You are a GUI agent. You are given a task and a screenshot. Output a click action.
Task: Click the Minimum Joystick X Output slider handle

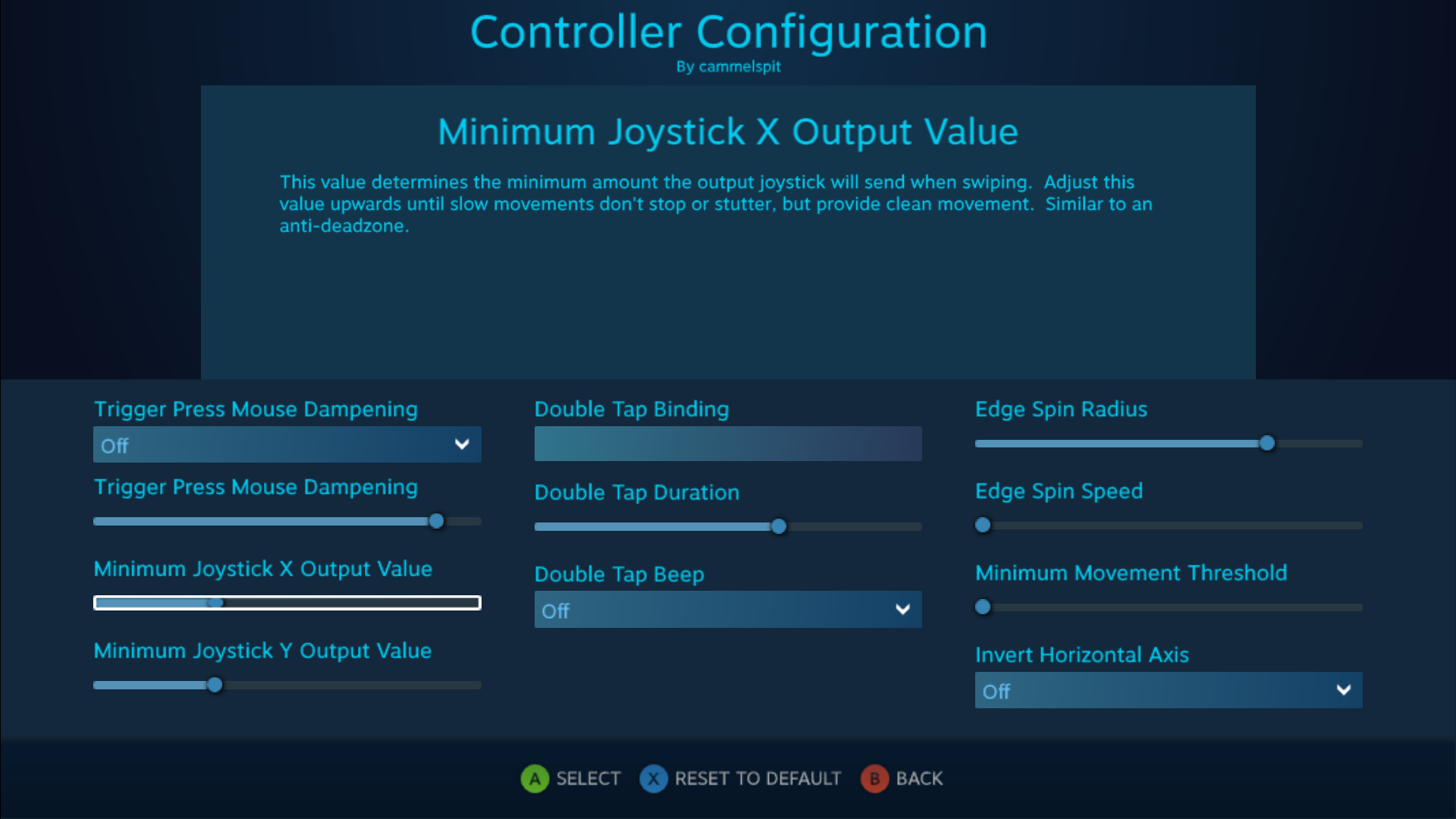(216, 603)
